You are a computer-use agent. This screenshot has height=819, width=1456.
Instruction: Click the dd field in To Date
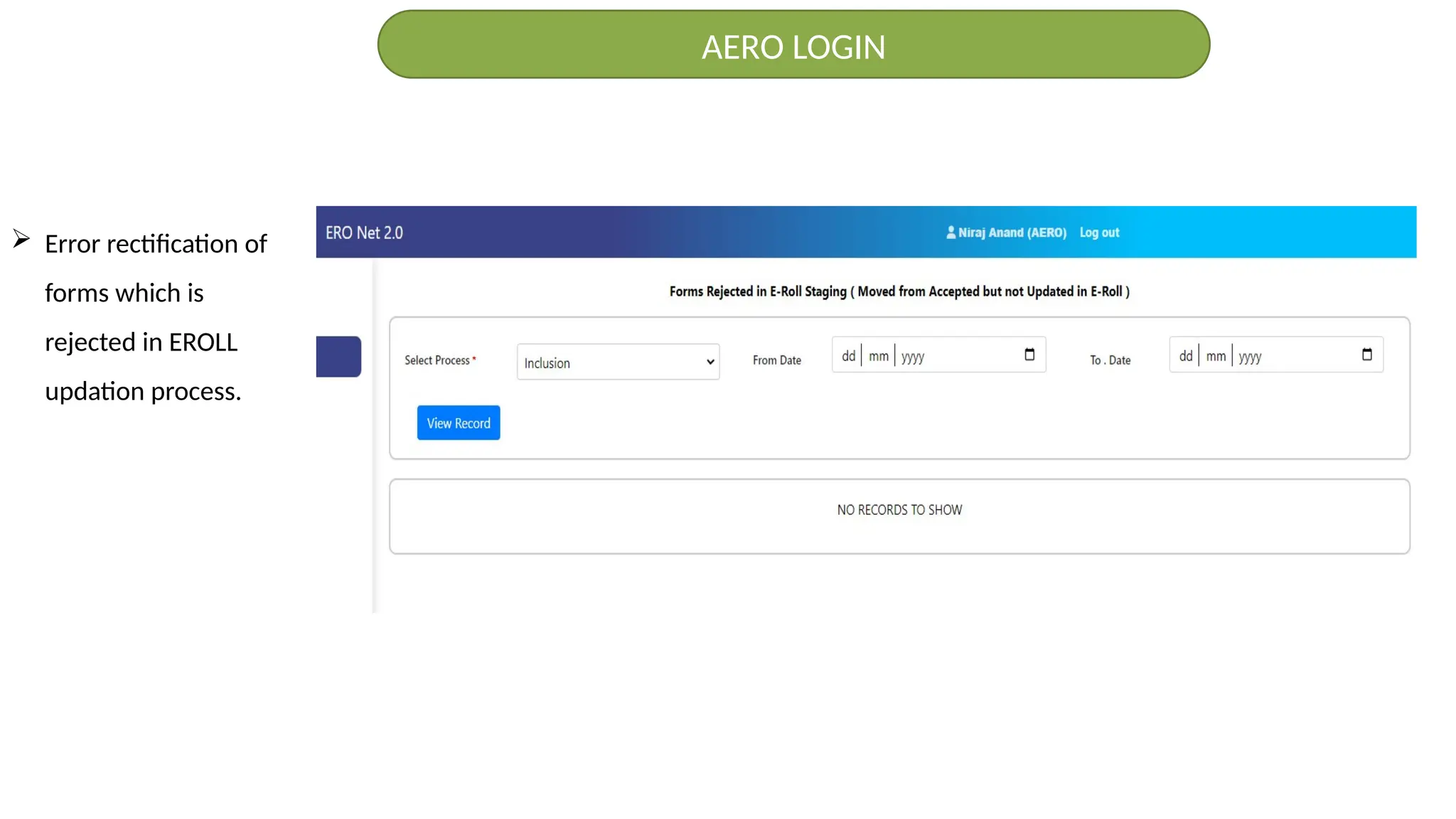1185,356
